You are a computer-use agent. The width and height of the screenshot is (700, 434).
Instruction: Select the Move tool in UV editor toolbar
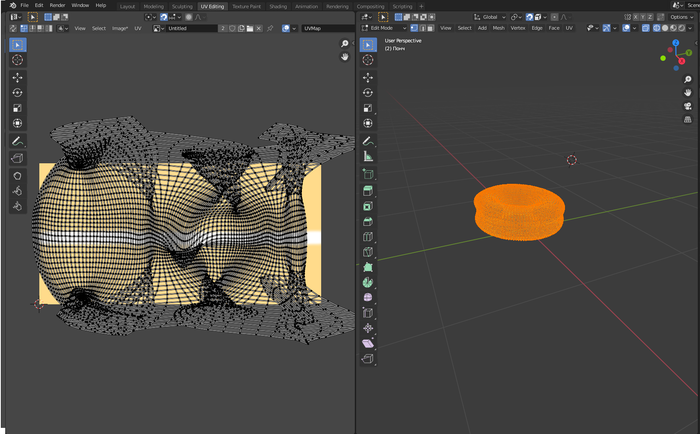(18, 76)
